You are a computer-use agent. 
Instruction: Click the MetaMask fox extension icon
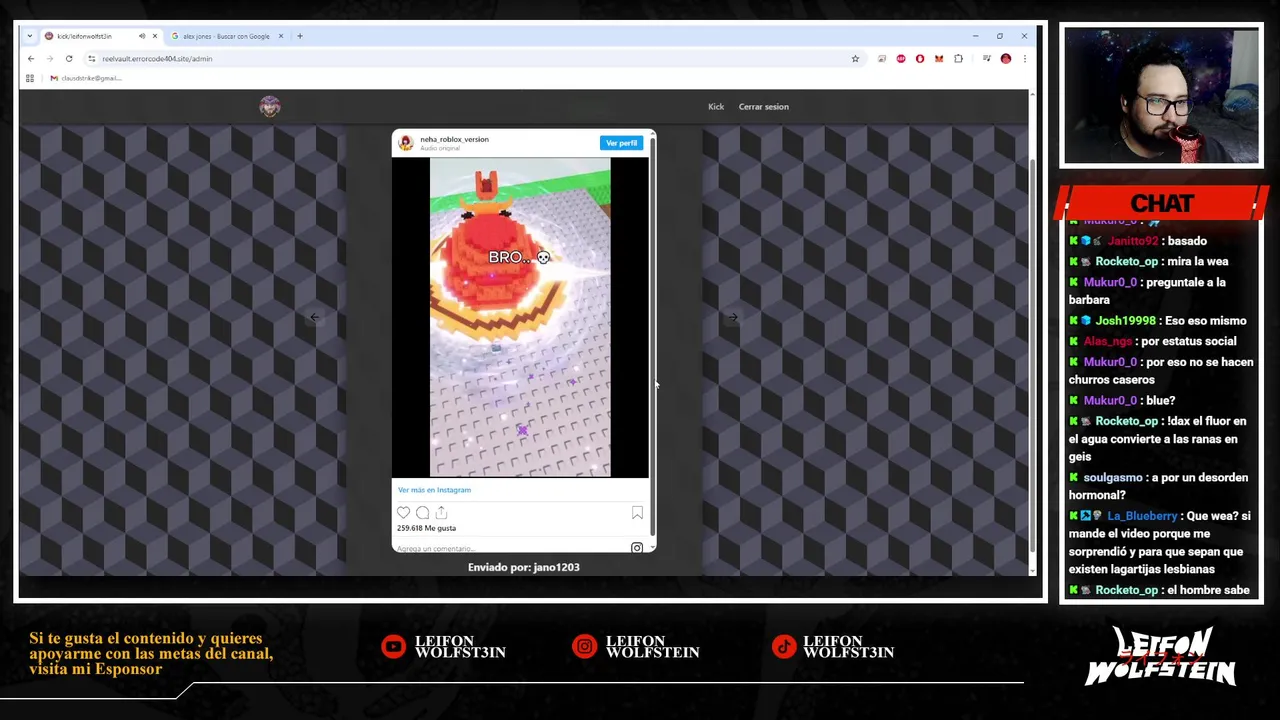pos(938,59)
